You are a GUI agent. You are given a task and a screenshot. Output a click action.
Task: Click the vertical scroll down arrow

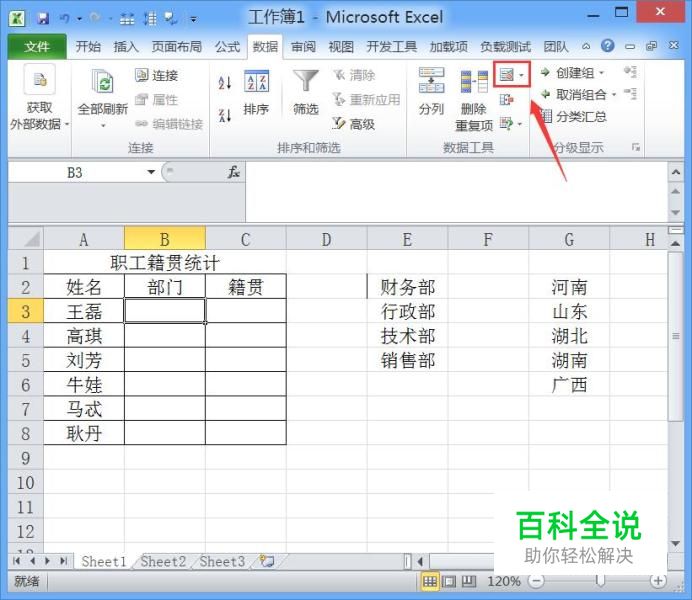[x=676, y=544]
